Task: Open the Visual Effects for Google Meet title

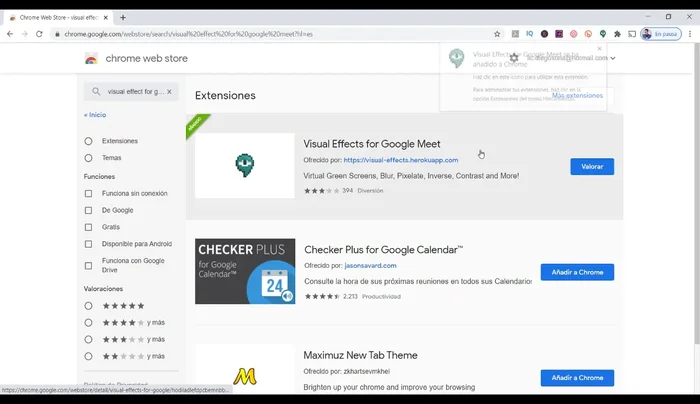Action: pos(372,144)
